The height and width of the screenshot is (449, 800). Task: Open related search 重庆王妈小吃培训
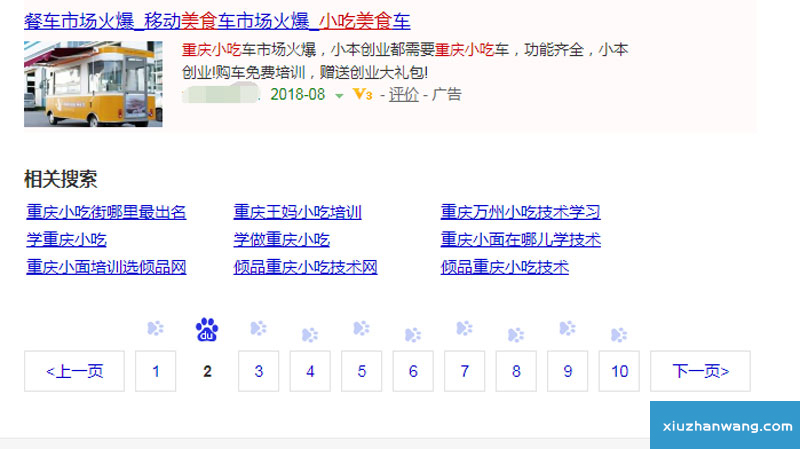pos(297,212)
